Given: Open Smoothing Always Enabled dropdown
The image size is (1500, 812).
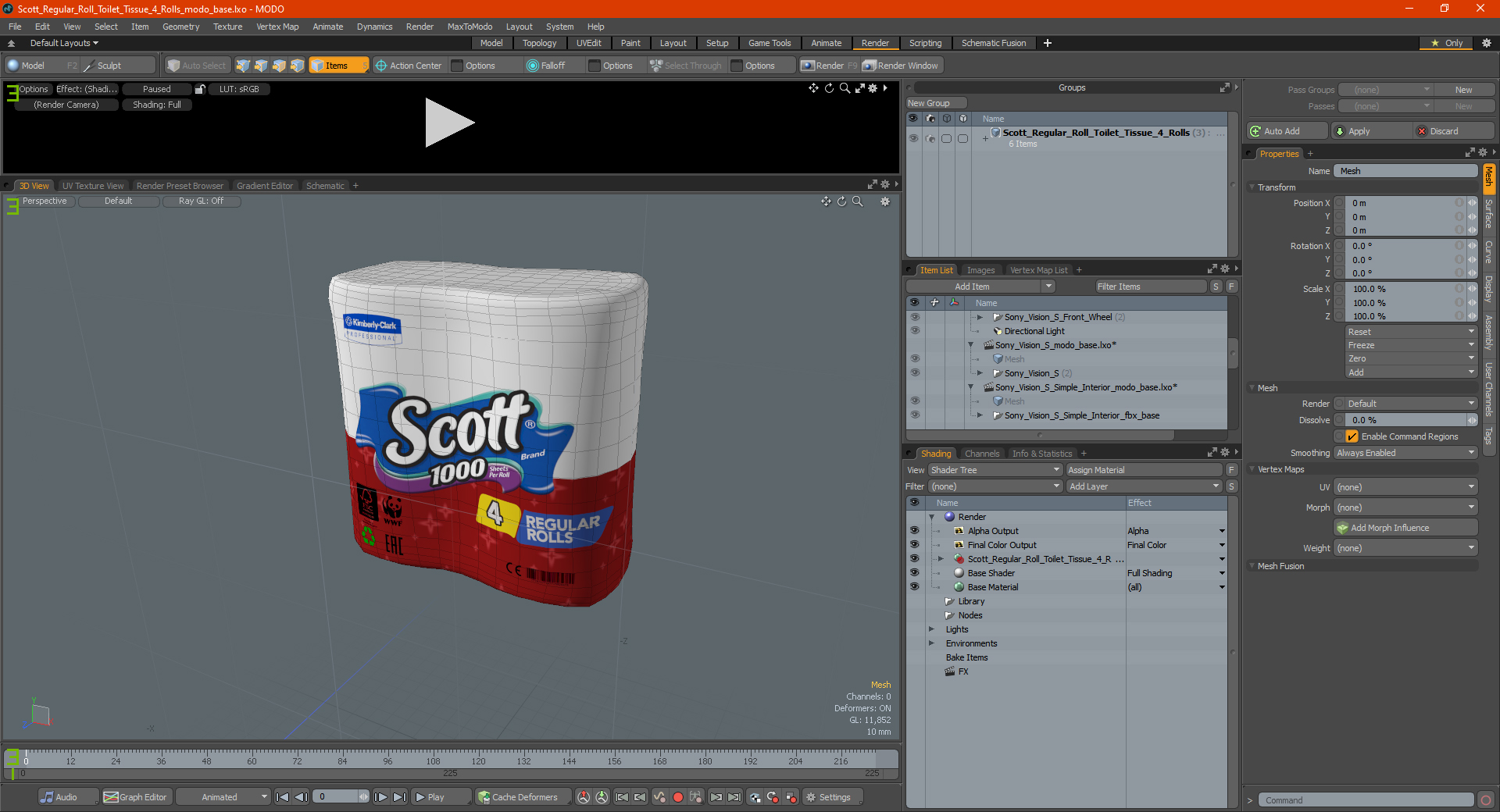Looking at the screenshot, I should tap(1405, 453).
